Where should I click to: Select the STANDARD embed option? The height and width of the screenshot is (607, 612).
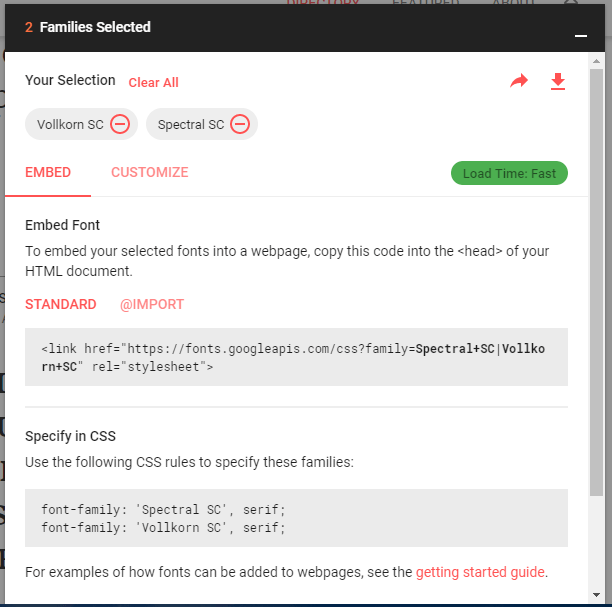pyautogui.click(x=60, y=304)
